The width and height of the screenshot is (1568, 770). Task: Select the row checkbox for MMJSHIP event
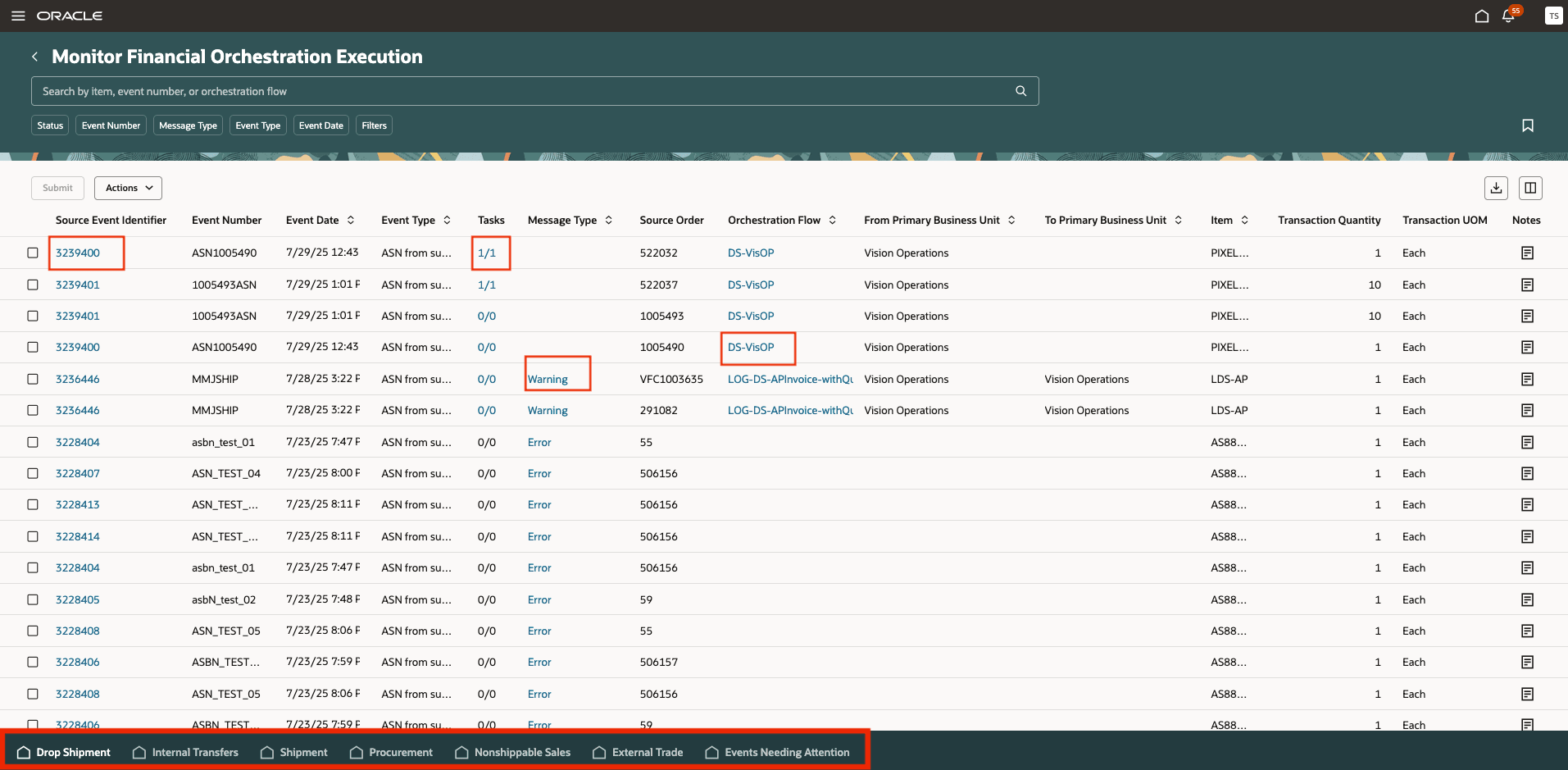click(x=33, y=379)
